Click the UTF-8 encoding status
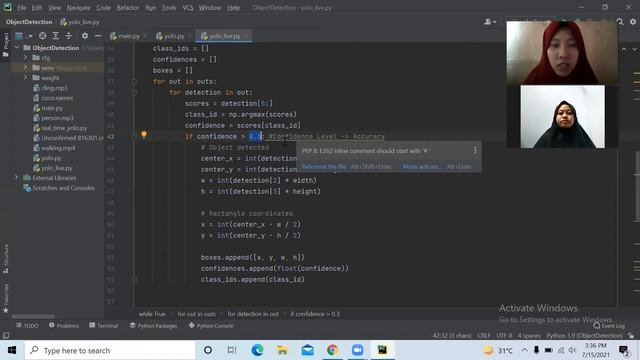The image size is (640, 360). pos(504,336)
